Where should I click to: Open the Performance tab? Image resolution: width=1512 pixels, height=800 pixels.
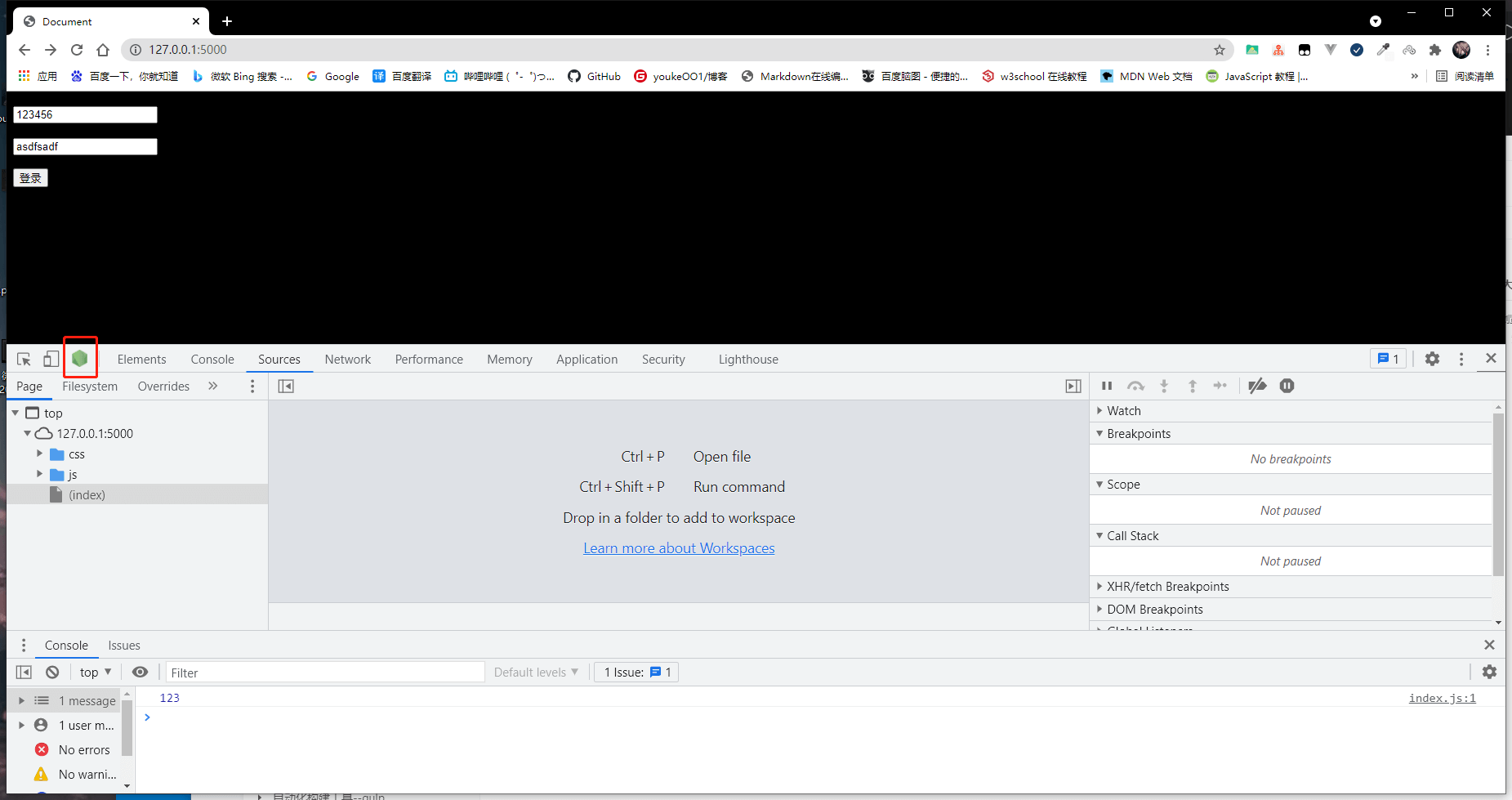point(429,360)
